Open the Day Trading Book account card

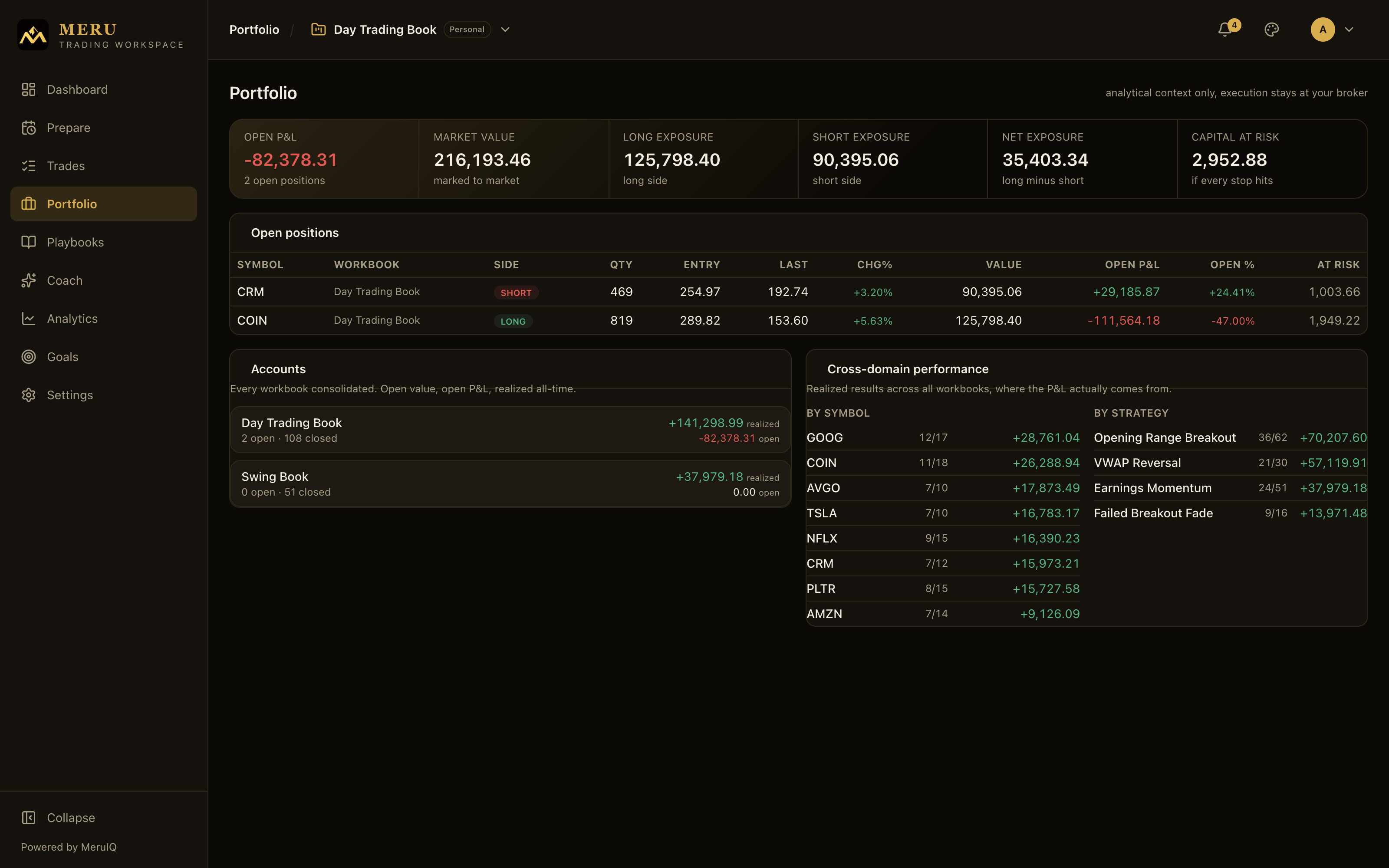coord(510,430)
